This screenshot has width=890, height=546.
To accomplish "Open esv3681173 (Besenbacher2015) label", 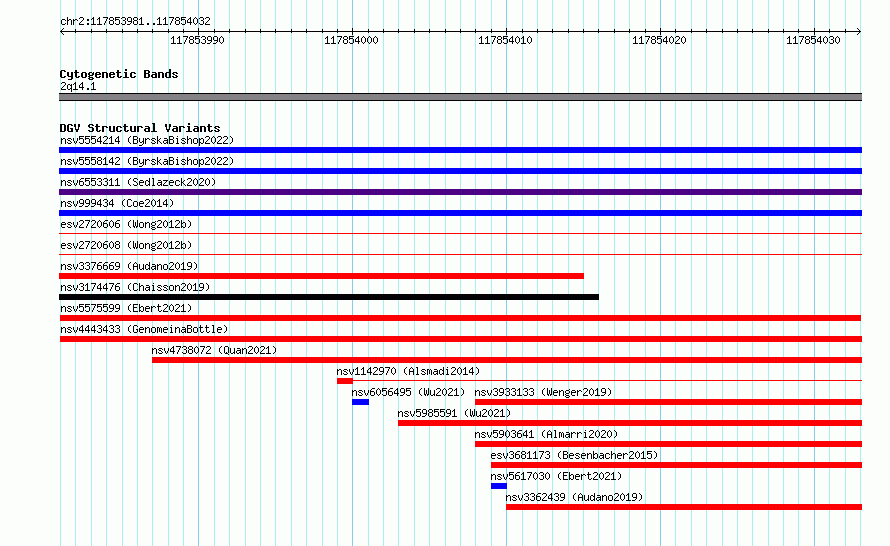I will pos(574,455).
